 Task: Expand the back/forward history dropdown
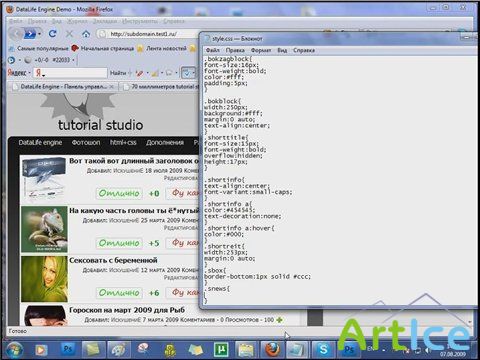(x=40, y=34)
